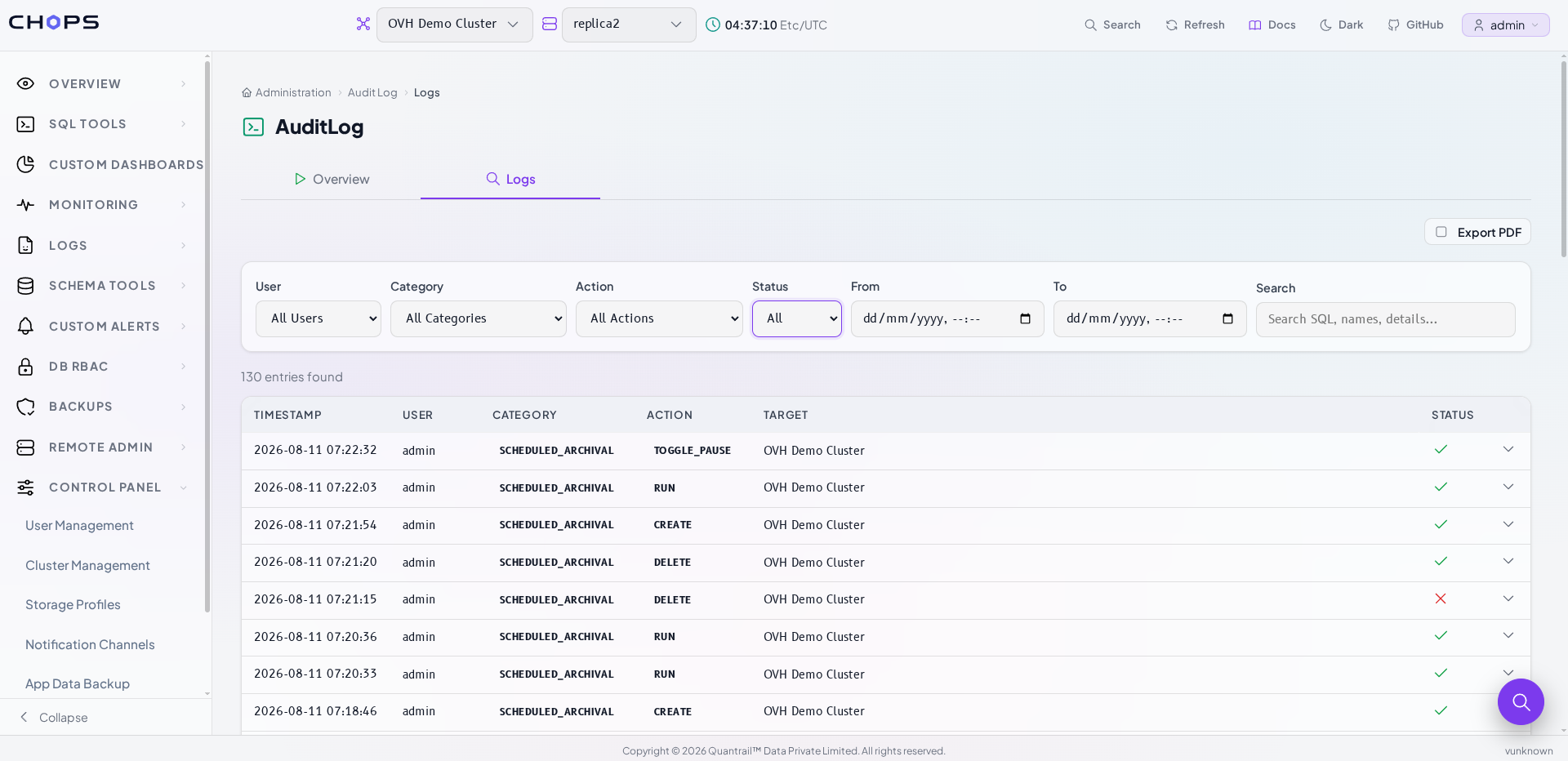Click the CHOPS logo
The image size is (1568, 761).
(x=54, y=22)
